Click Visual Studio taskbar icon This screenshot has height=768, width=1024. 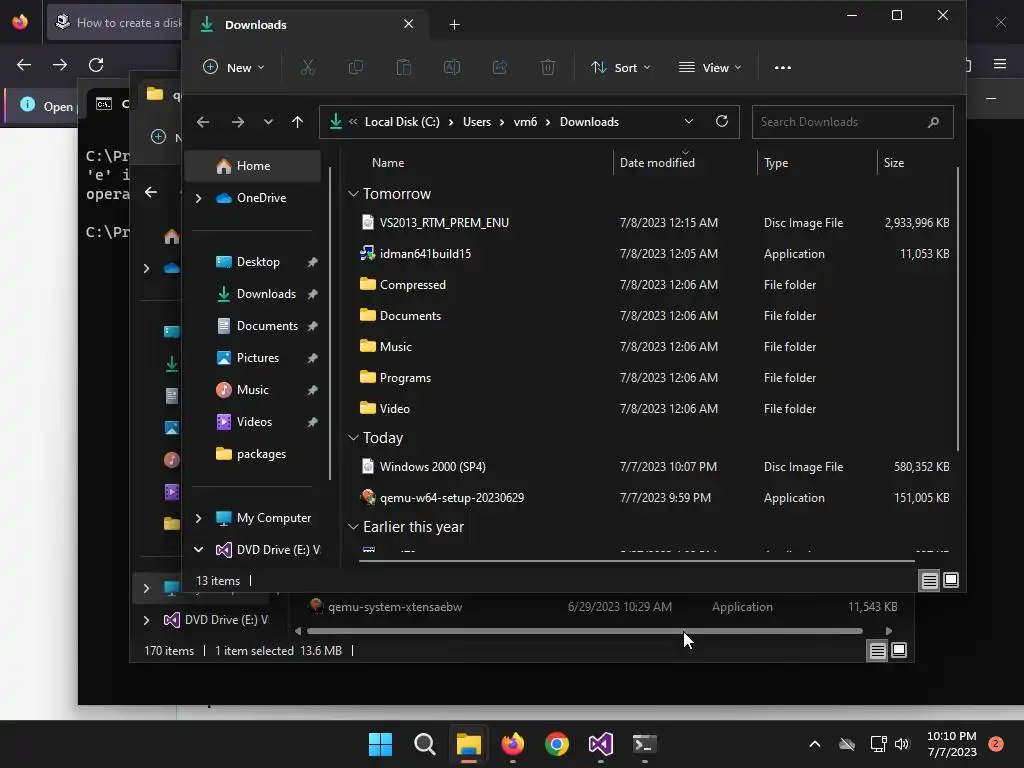click(601, 744)
